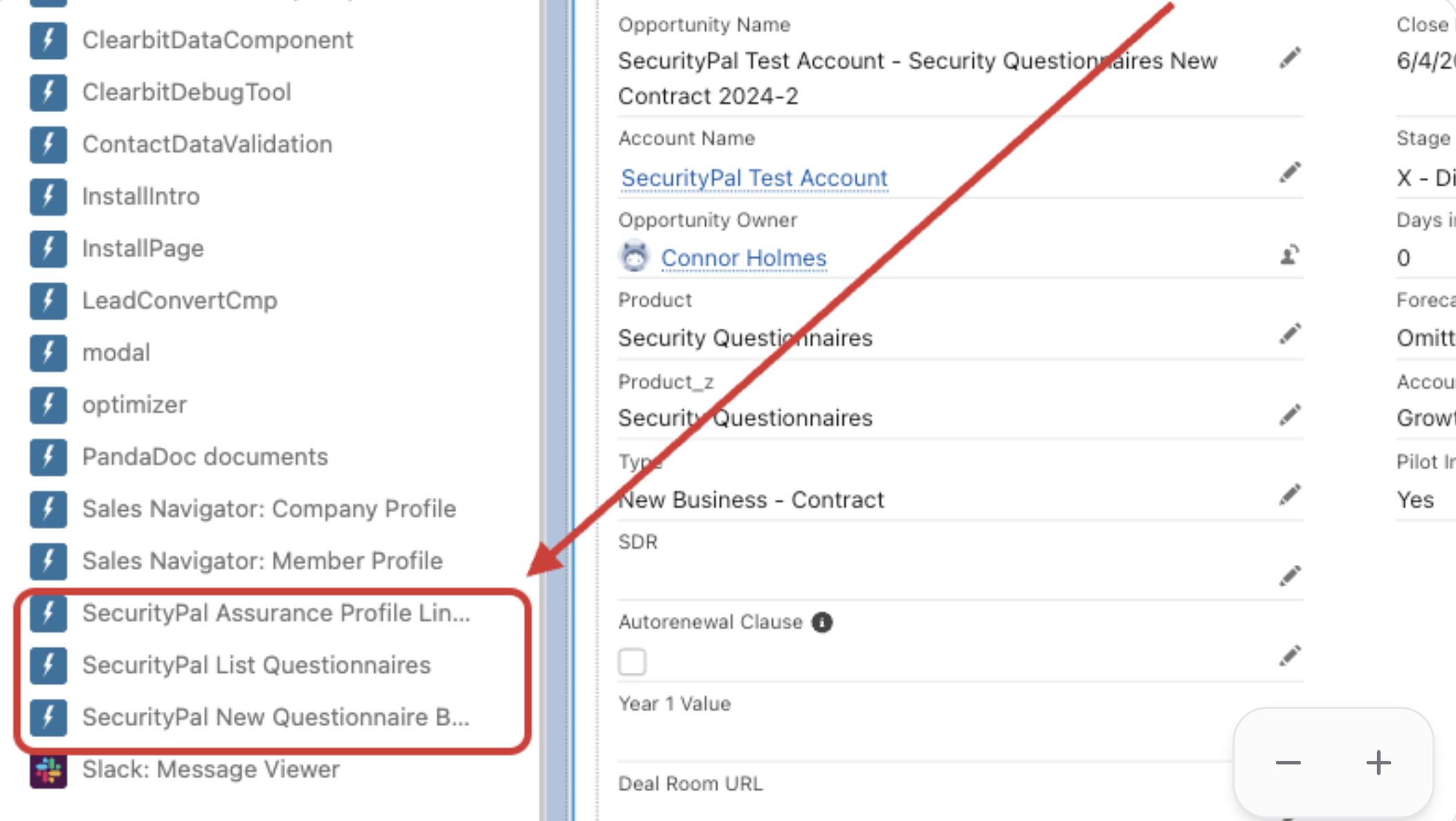1456x821 pixels.
Task: Select SecurityPal List Questionnaires label
Action: coord(256,665)
